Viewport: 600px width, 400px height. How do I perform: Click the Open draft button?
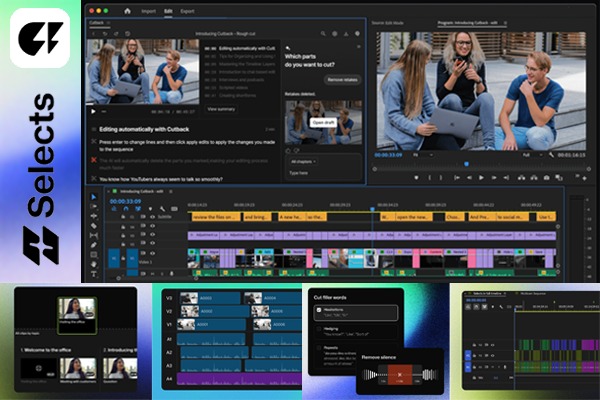[323, 122]
